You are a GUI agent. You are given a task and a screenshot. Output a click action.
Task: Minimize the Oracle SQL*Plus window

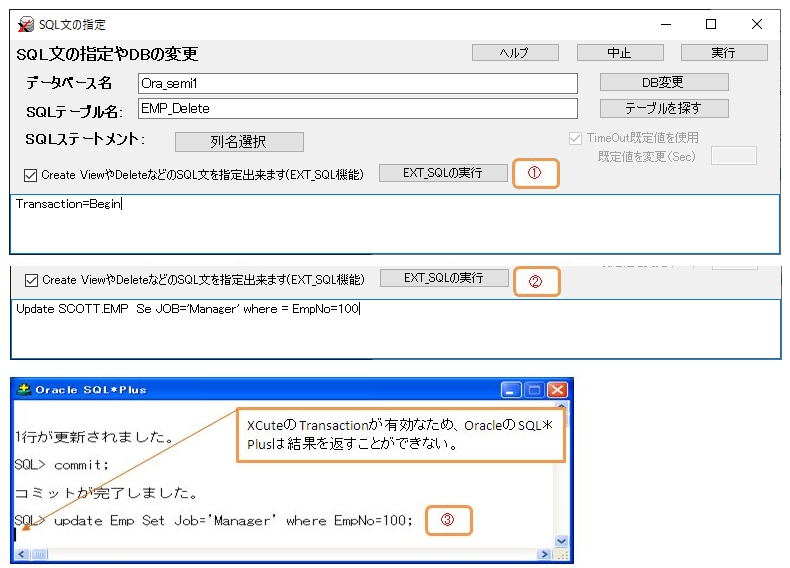pos(511,390)
